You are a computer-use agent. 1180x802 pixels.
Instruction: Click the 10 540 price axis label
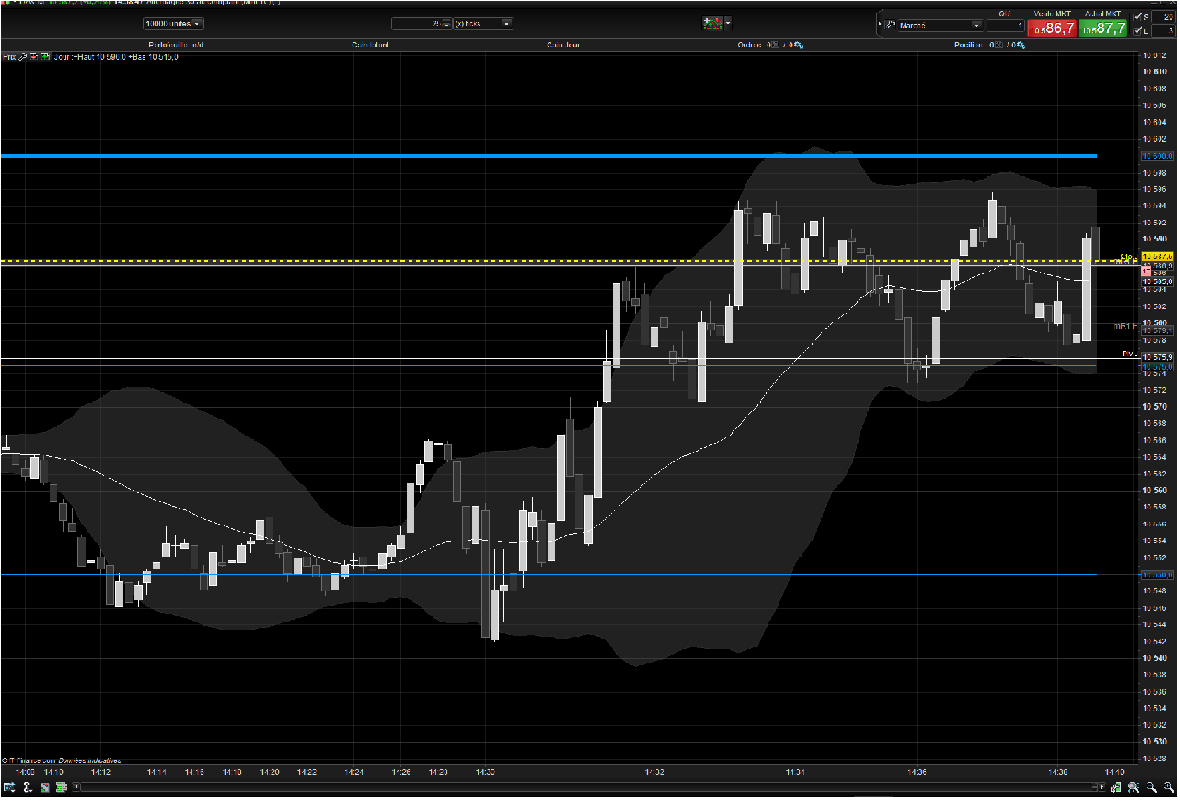[x=1154, y=658]
